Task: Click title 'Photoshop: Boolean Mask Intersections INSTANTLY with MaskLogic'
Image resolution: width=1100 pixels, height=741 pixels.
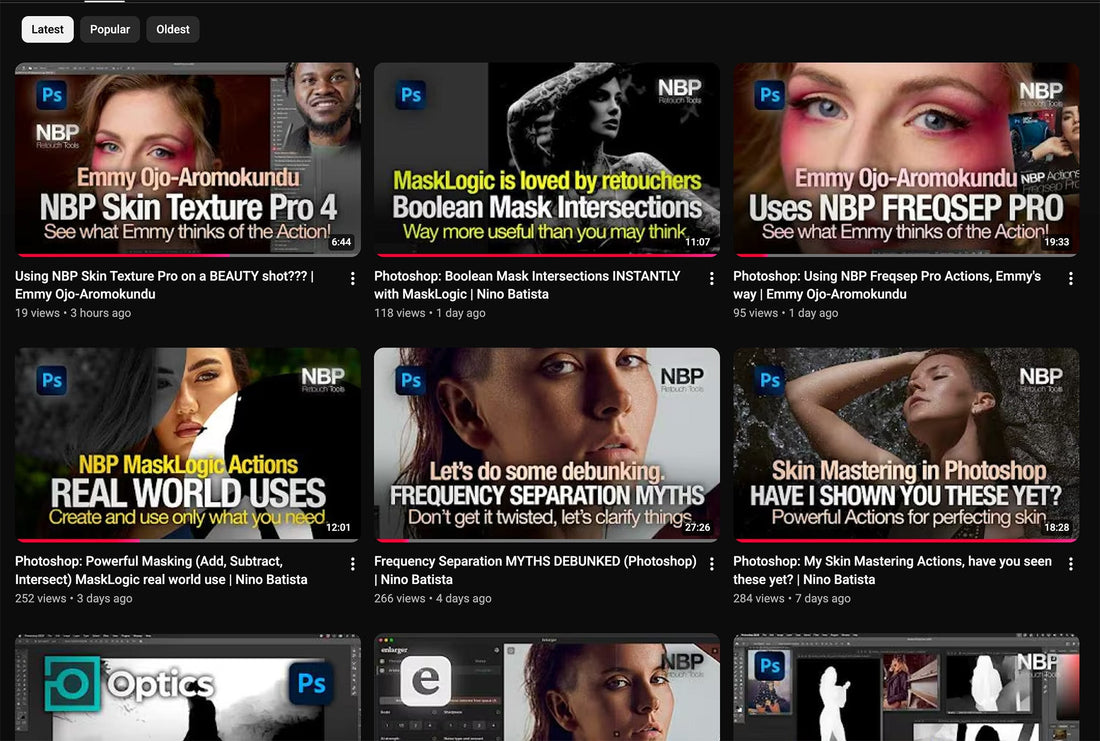Action: pyautogui.click(x=527, y=285)
